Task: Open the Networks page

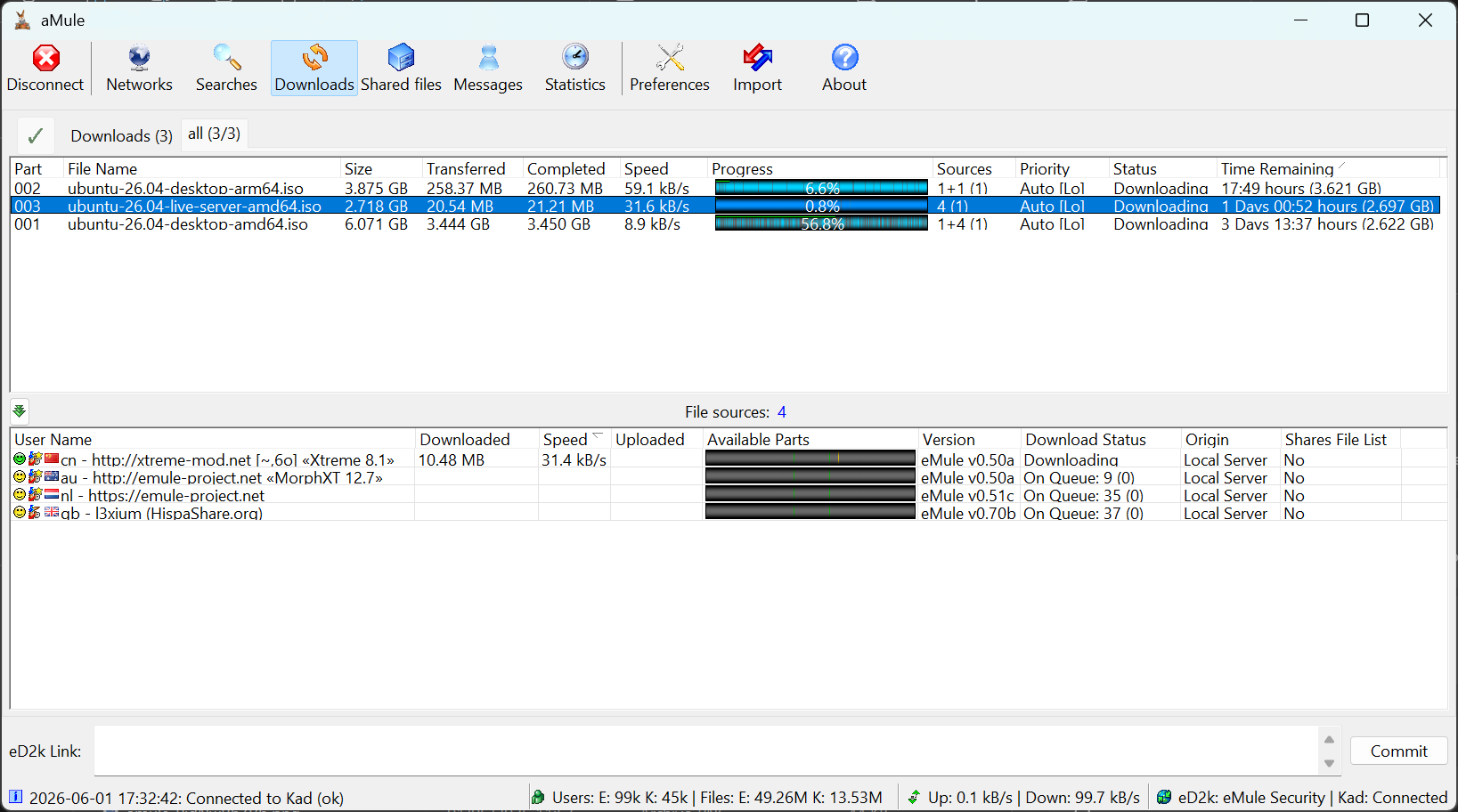Action: [139, 68]
